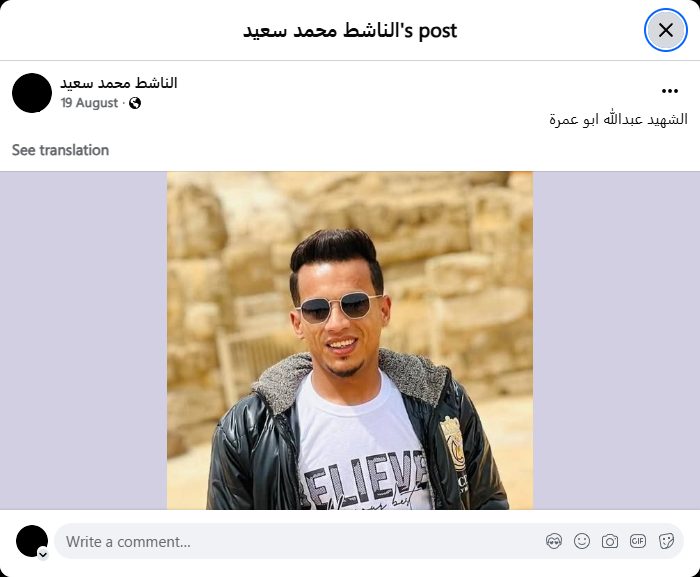Image resolution: width=700 pixels, height=577 pixels.
Task: Click the lavender area right of the photo
Action: tap(617, 340)
